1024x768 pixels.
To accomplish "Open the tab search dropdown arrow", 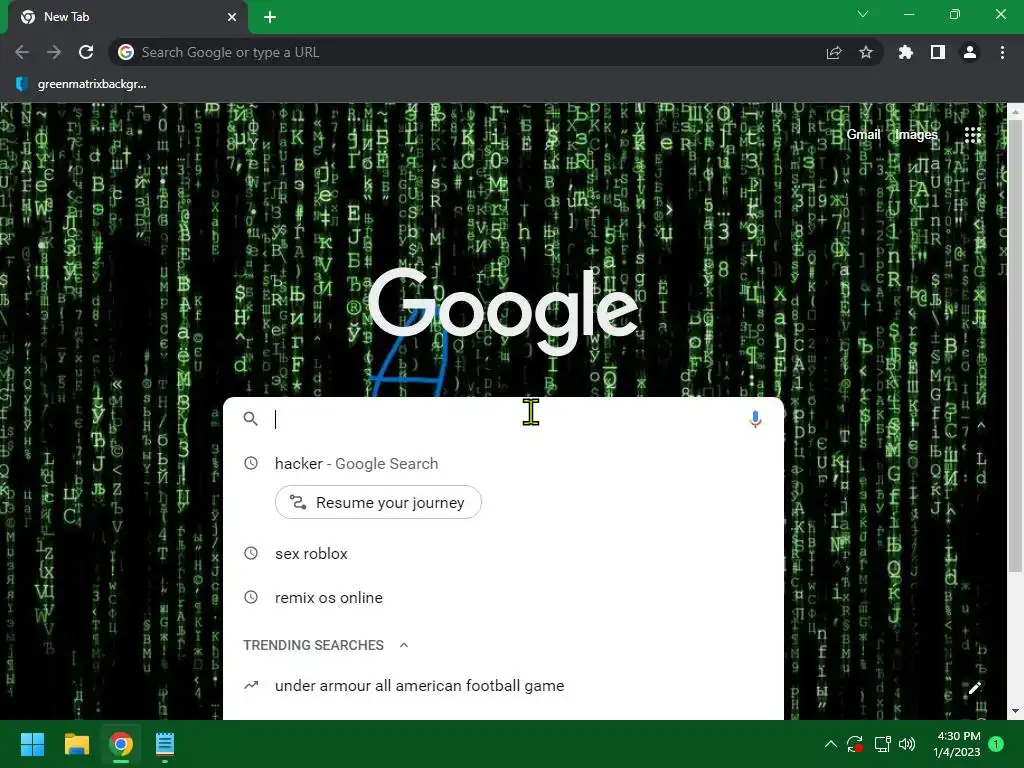I will (x=863, y=14).
